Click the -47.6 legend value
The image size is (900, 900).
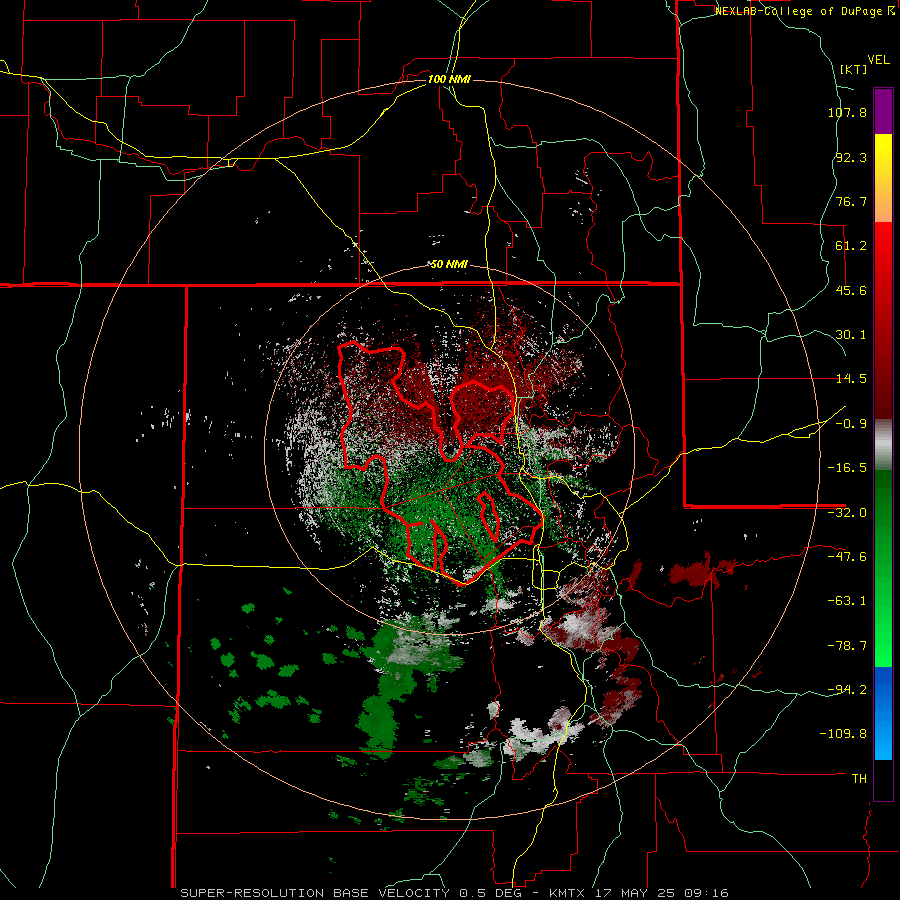pyautogui.click(x=847, y=557)
